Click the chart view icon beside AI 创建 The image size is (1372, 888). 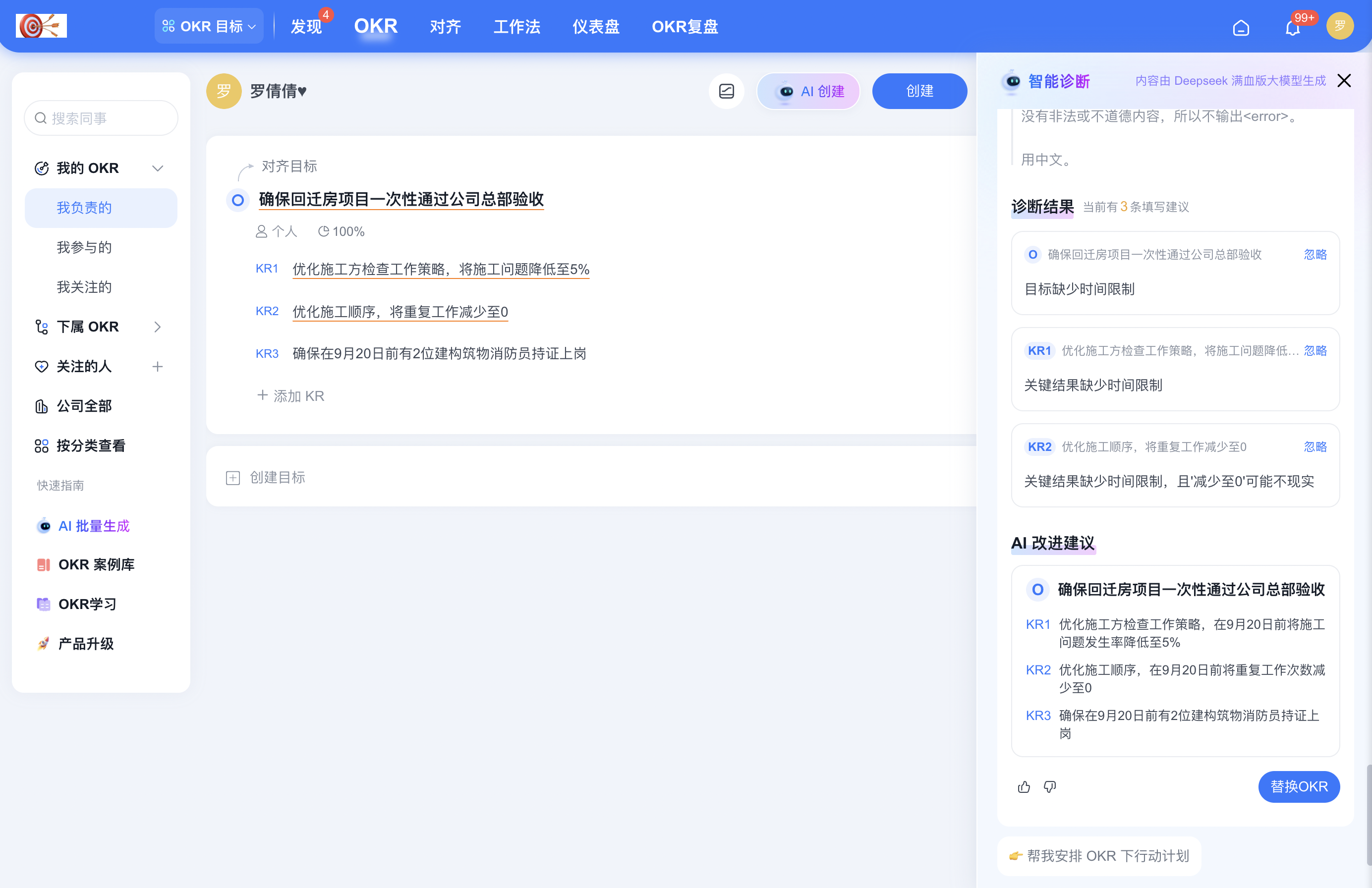tap(726, 91)
